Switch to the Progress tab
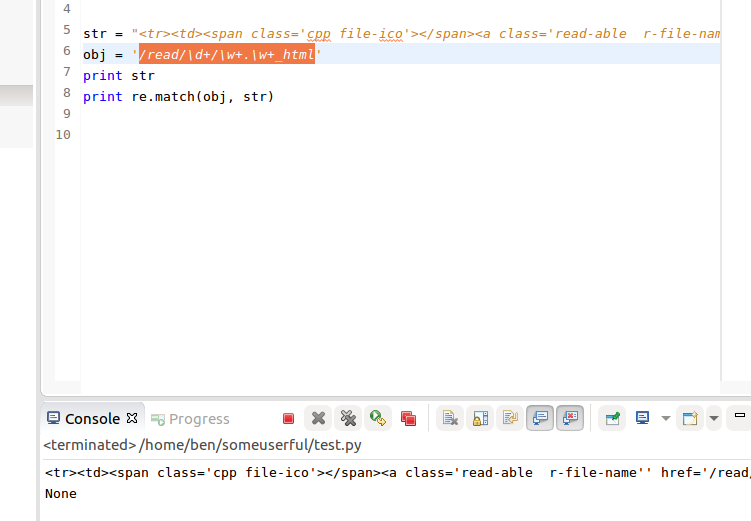The width and height of the screenshot is (751, 521). point(190,419)
